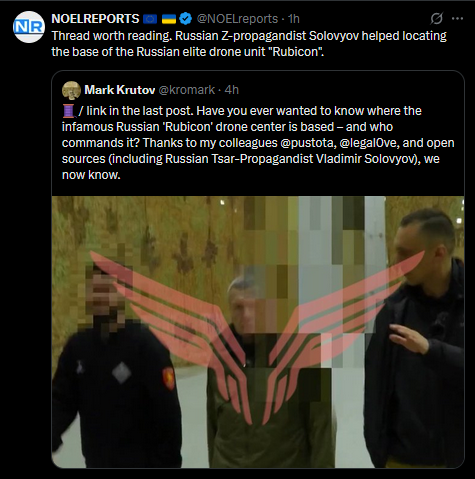Image resolution: width=475 pixels, height=479 pixels.
Task: Open Mark Krutov's round avatar
Action: tap(71, 90)
